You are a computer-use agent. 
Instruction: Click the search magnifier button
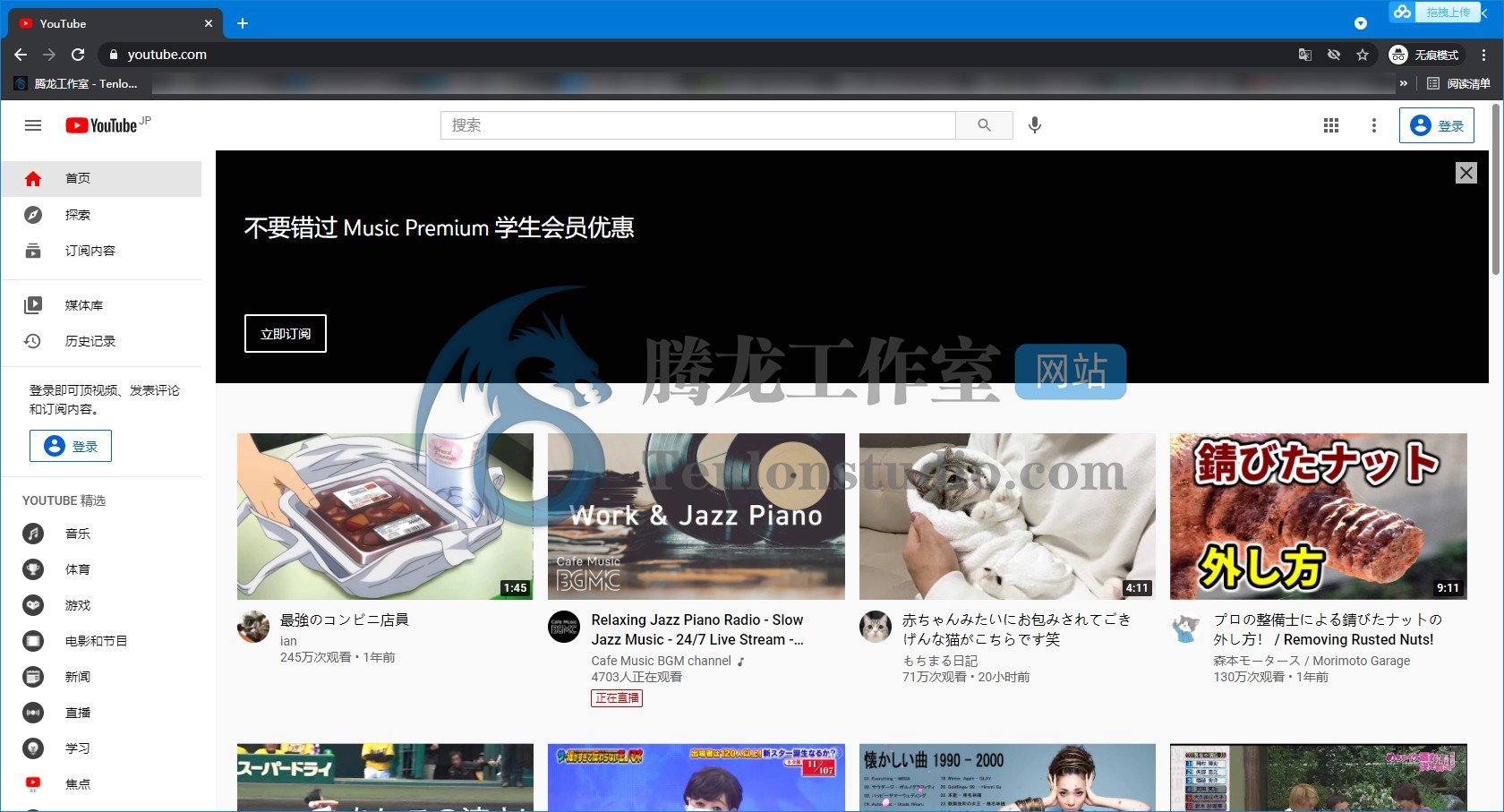(x=984, y=125)
